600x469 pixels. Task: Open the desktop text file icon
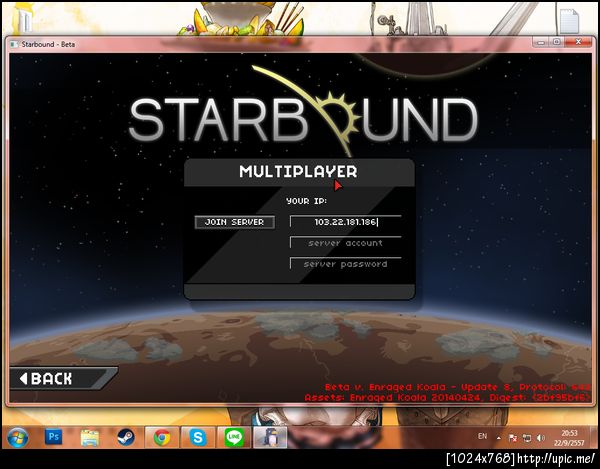569,21
